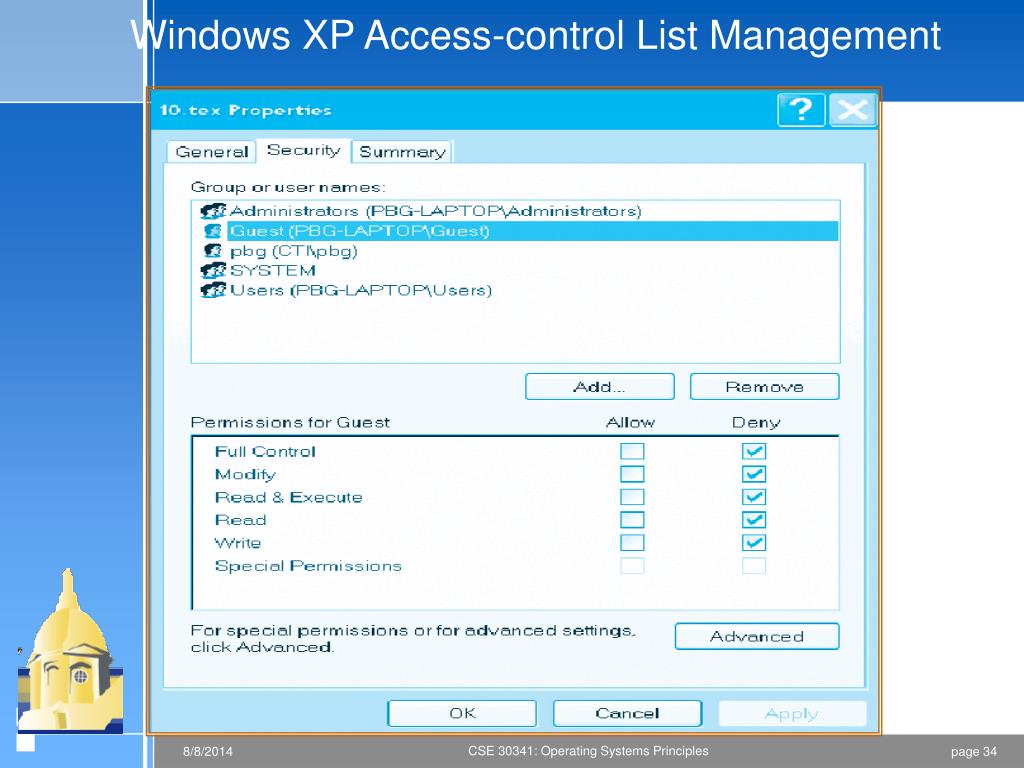Click the pbg user icon
Image resolution: width=1024 pixels, height=768 pixels.
[213, 251]
